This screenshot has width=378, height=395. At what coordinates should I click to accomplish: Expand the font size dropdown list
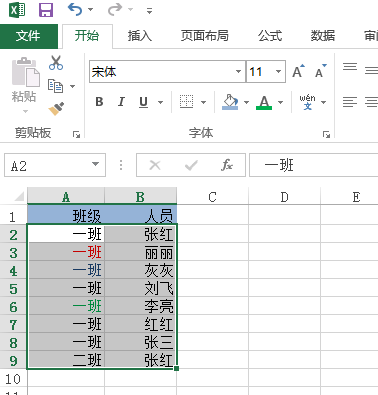pyautogui.click(x=278, y=71)
